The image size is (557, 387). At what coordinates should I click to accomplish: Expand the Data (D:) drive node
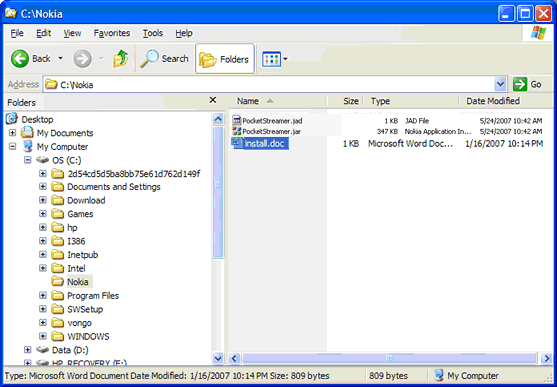pyautogui.click(x=28, y=350)
